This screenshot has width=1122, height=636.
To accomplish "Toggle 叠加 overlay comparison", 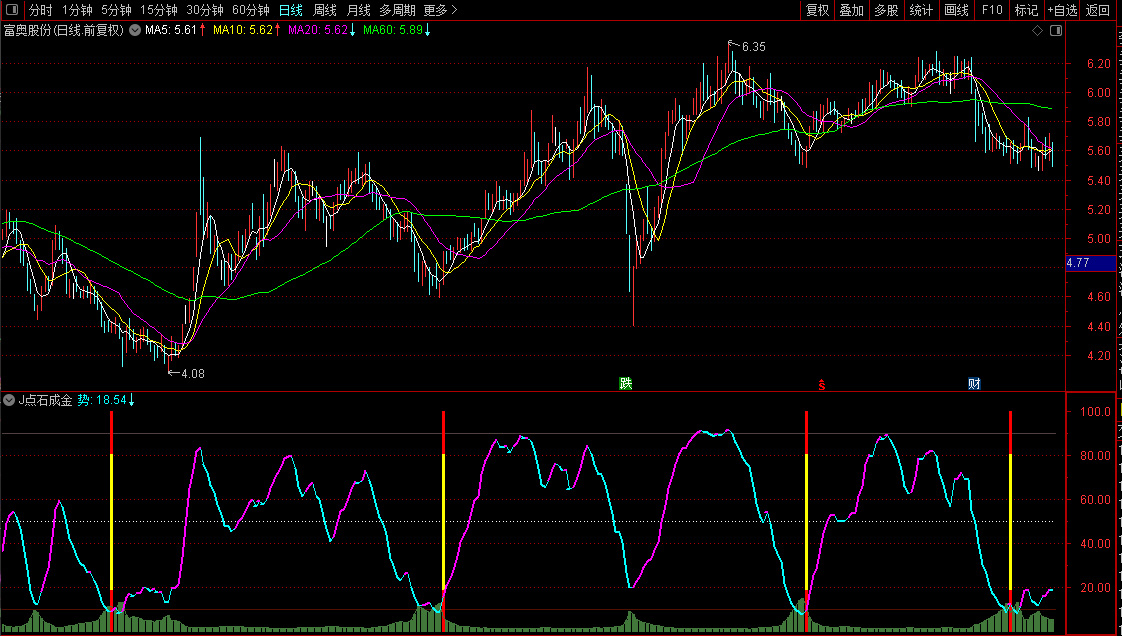I will (851, 10).
